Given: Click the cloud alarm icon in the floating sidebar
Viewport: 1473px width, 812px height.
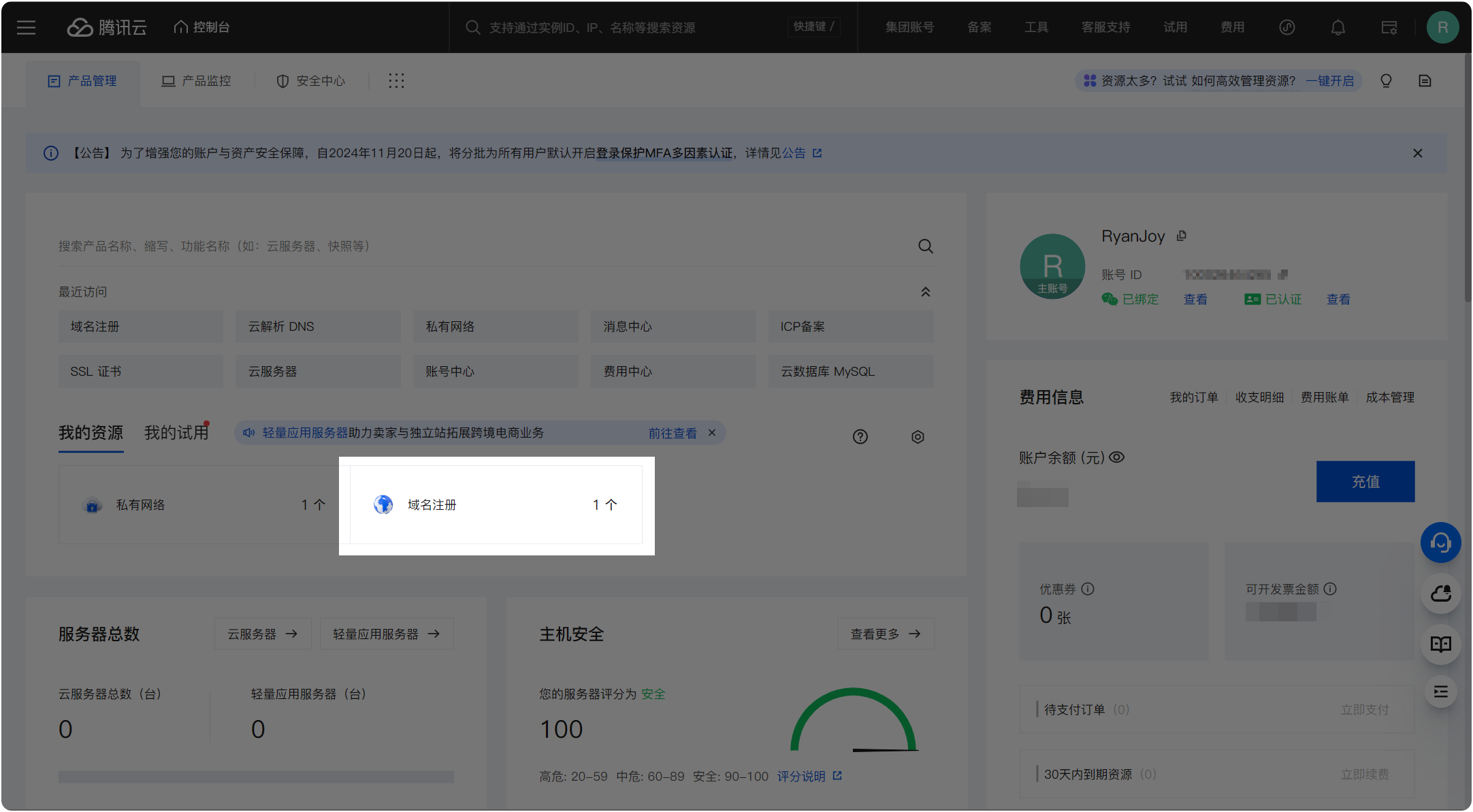Looking at the screenshot, I should click(x=1441, y=594).
